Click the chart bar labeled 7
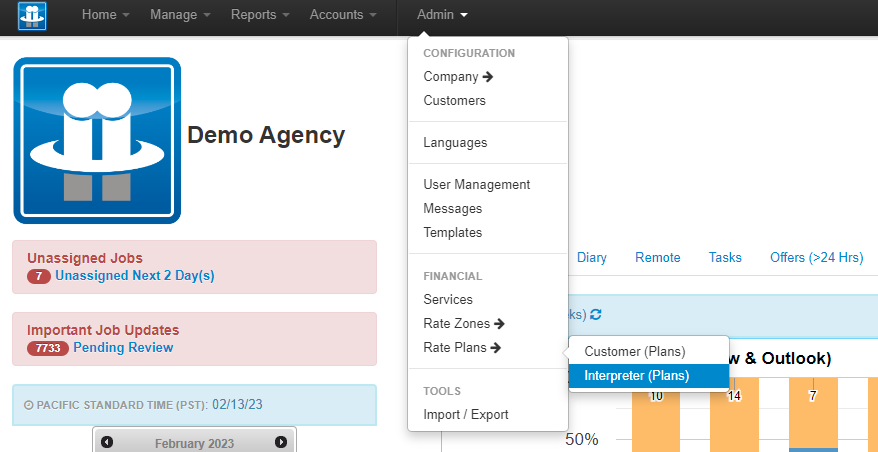The height and width of the screenshot is (452, 878). [x=813, y=412]
